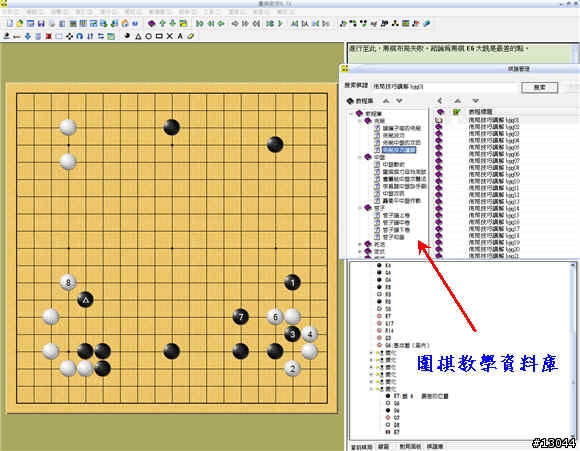This screenshot has height=451, width=580.
Task: Click the white stone numbered 8
Action: pyautogui.click(x=68, y=283)
